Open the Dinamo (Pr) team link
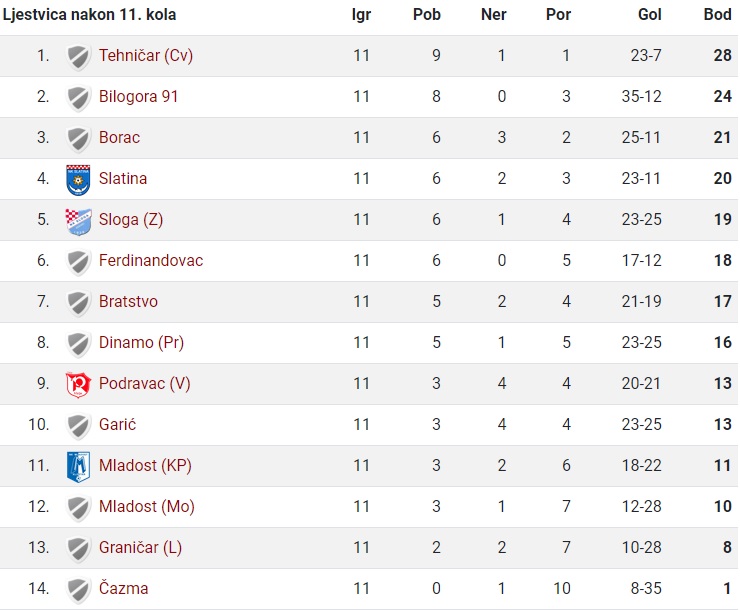The height and width of the screenshot is (610, 740). click(x=141, y=343)
